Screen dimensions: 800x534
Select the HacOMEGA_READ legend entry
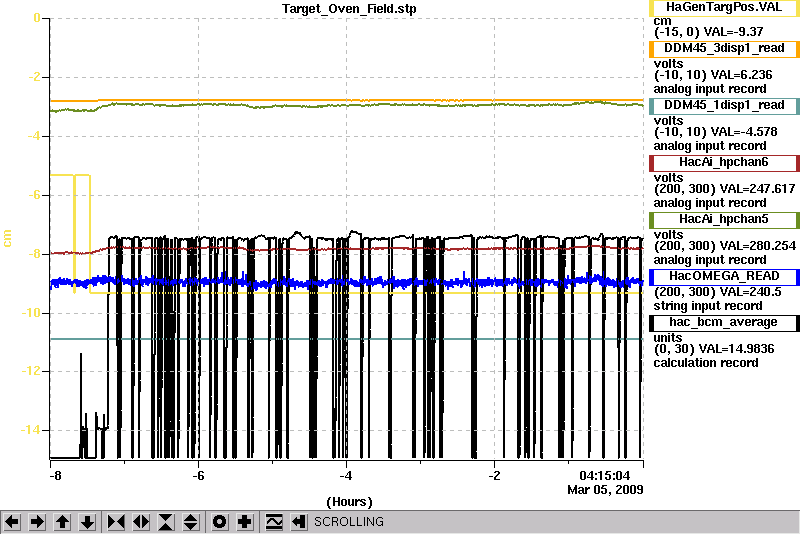click(x=724, y=276)
